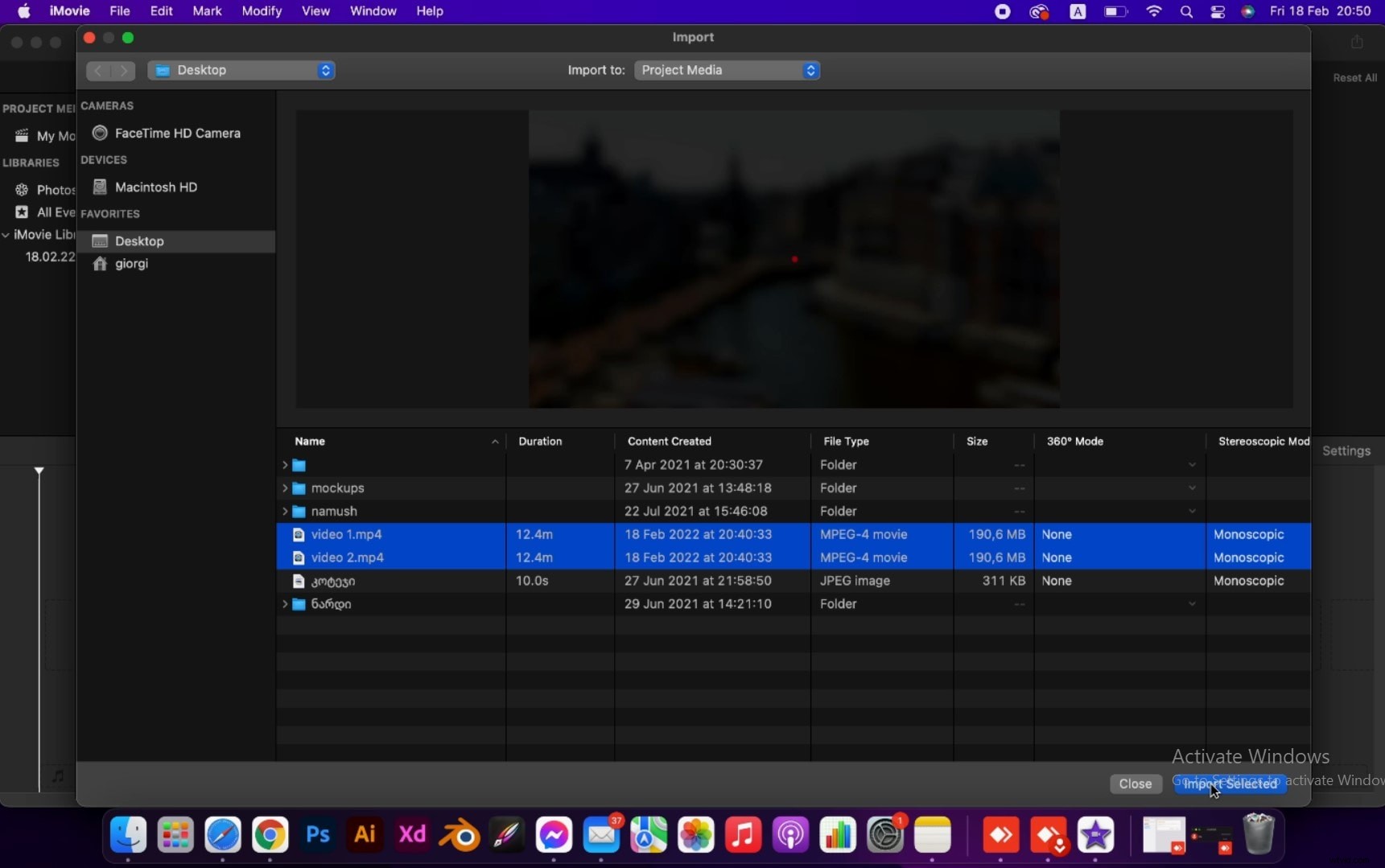The width and height of the screenshot is (1385, 868).
Task: Select the FaceTime HD Camera source
Action: click(x=176, y=133)
